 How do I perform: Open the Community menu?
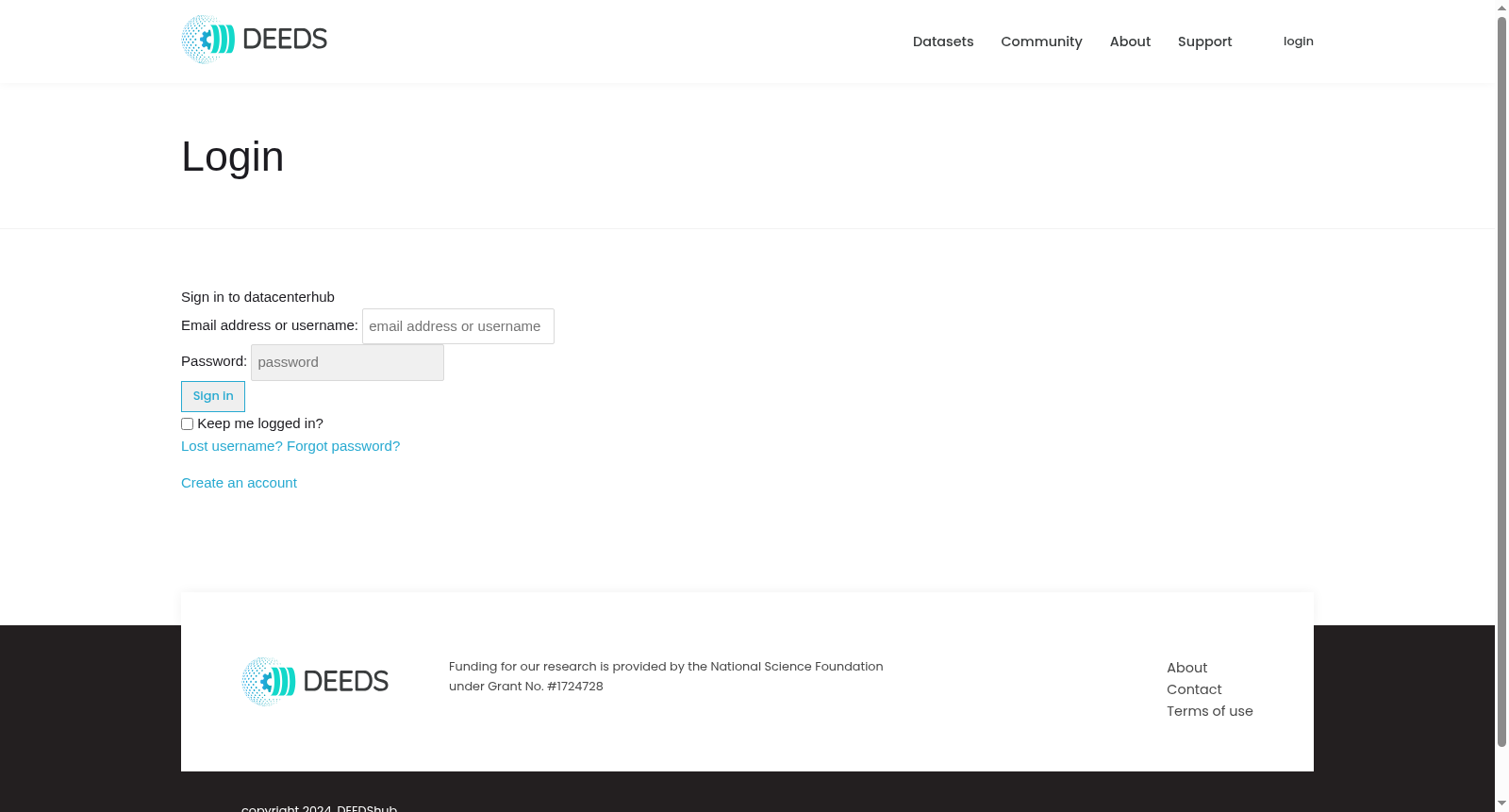1041,41
